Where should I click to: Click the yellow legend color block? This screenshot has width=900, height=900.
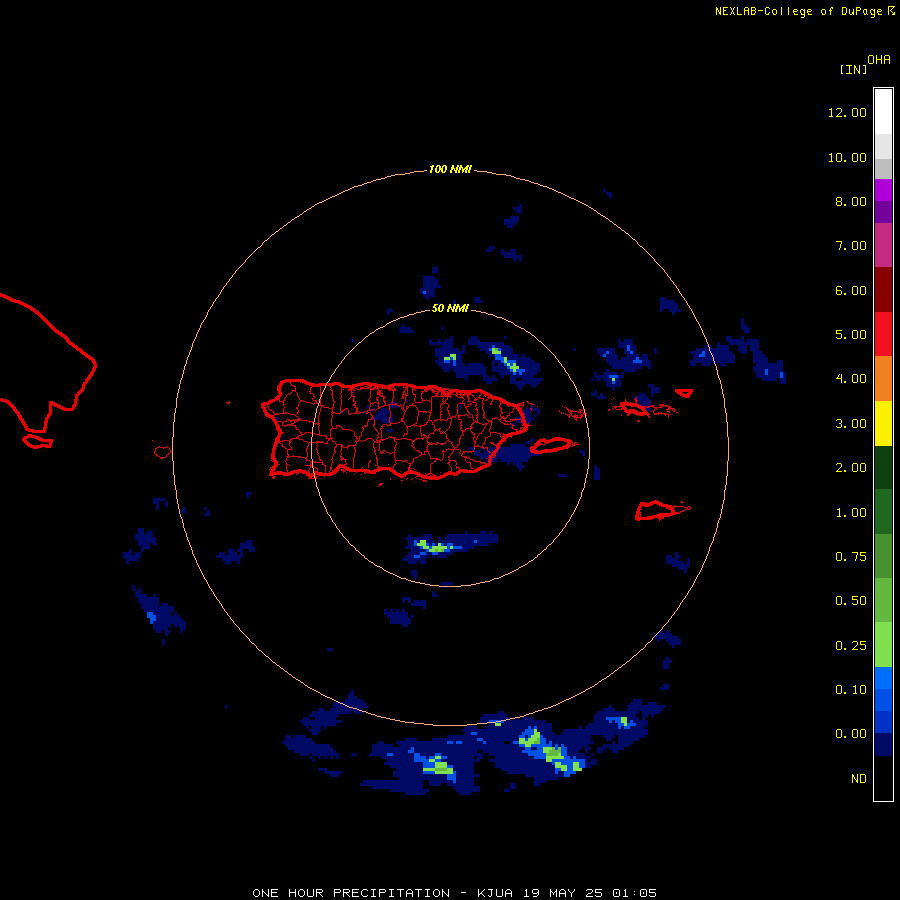[x=883, y=423]
